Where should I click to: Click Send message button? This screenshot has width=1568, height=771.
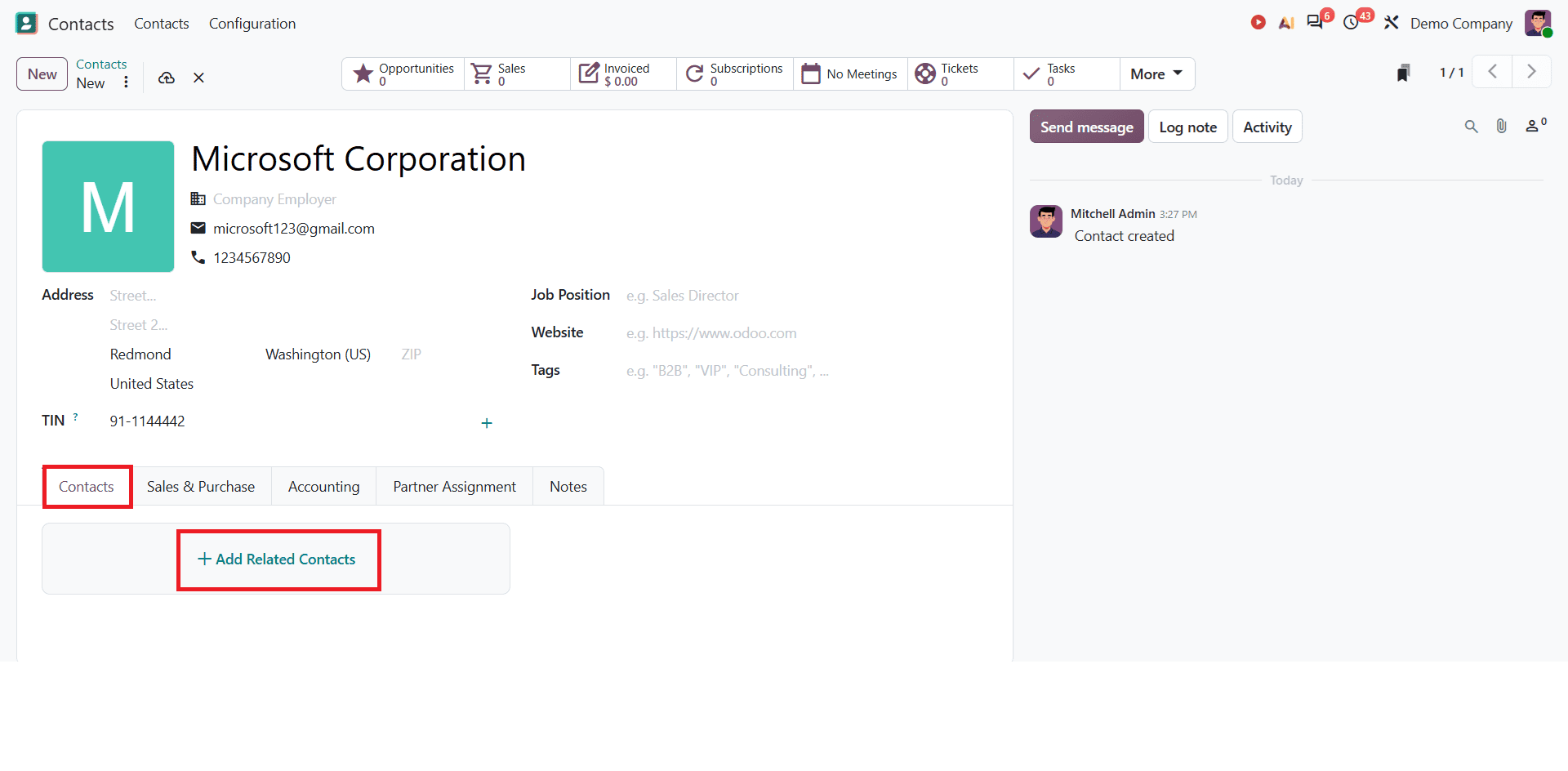pyautogui.click(x=1087, y=127)
